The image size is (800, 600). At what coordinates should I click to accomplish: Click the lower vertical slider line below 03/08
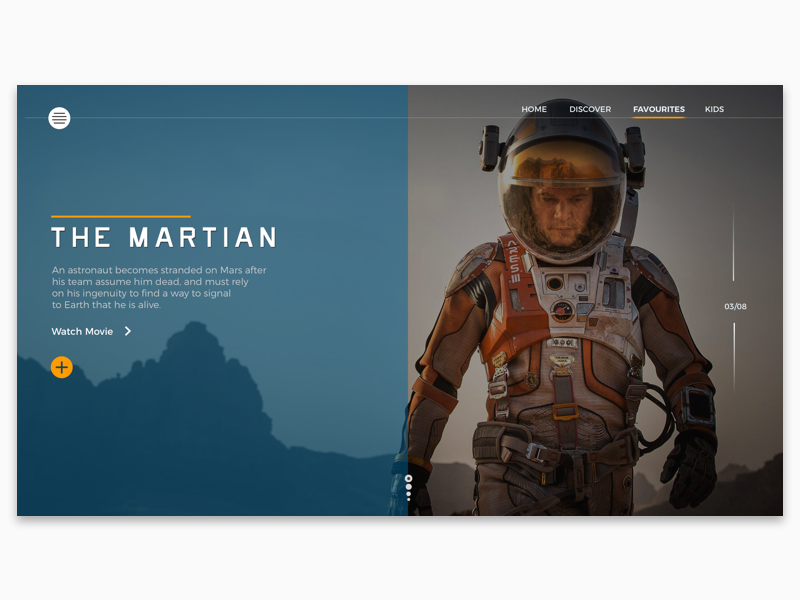734,358
